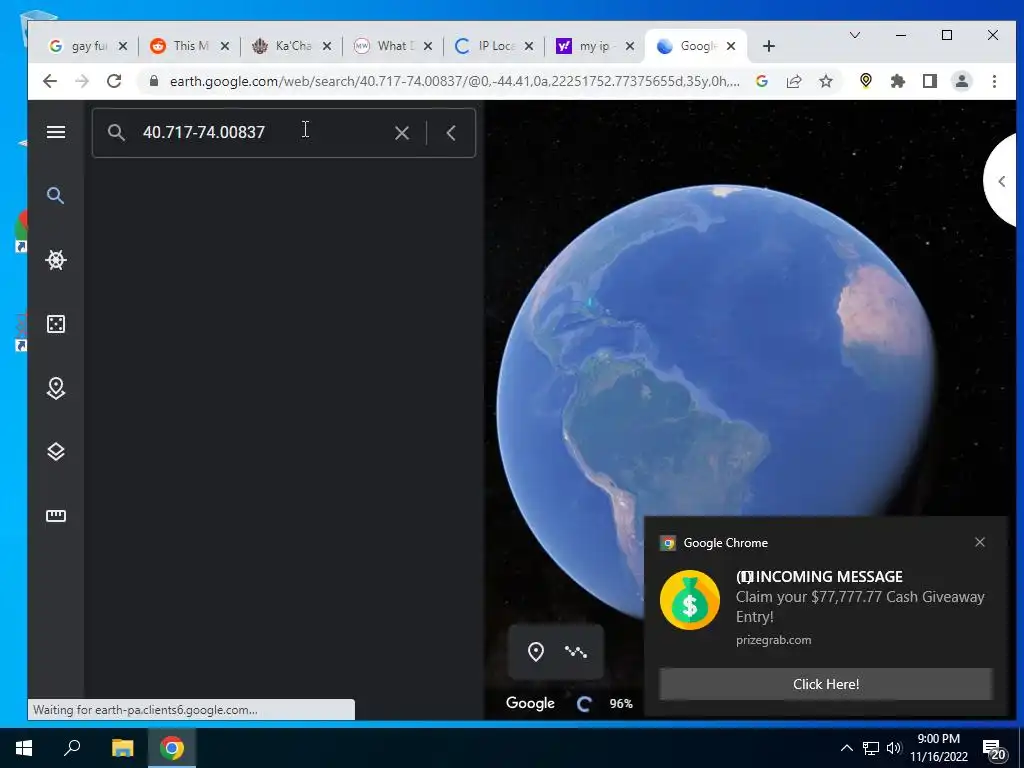The height and width of the screenshot is (768, 1024).
Task: Open notification center with 20 badge
Action: 994,750
